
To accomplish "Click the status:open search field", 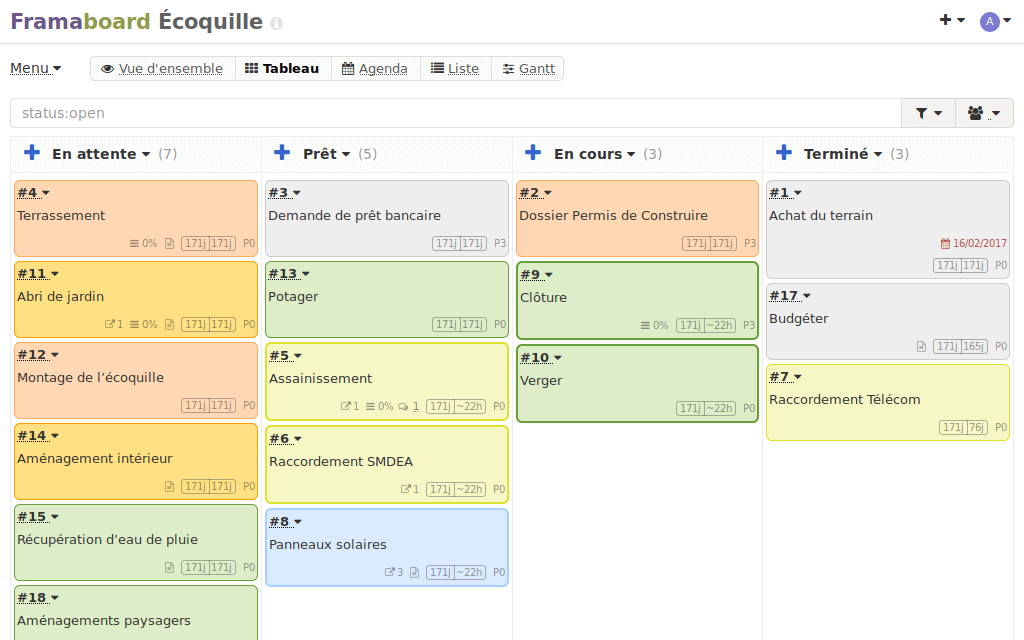I will (x=455, y=113).
